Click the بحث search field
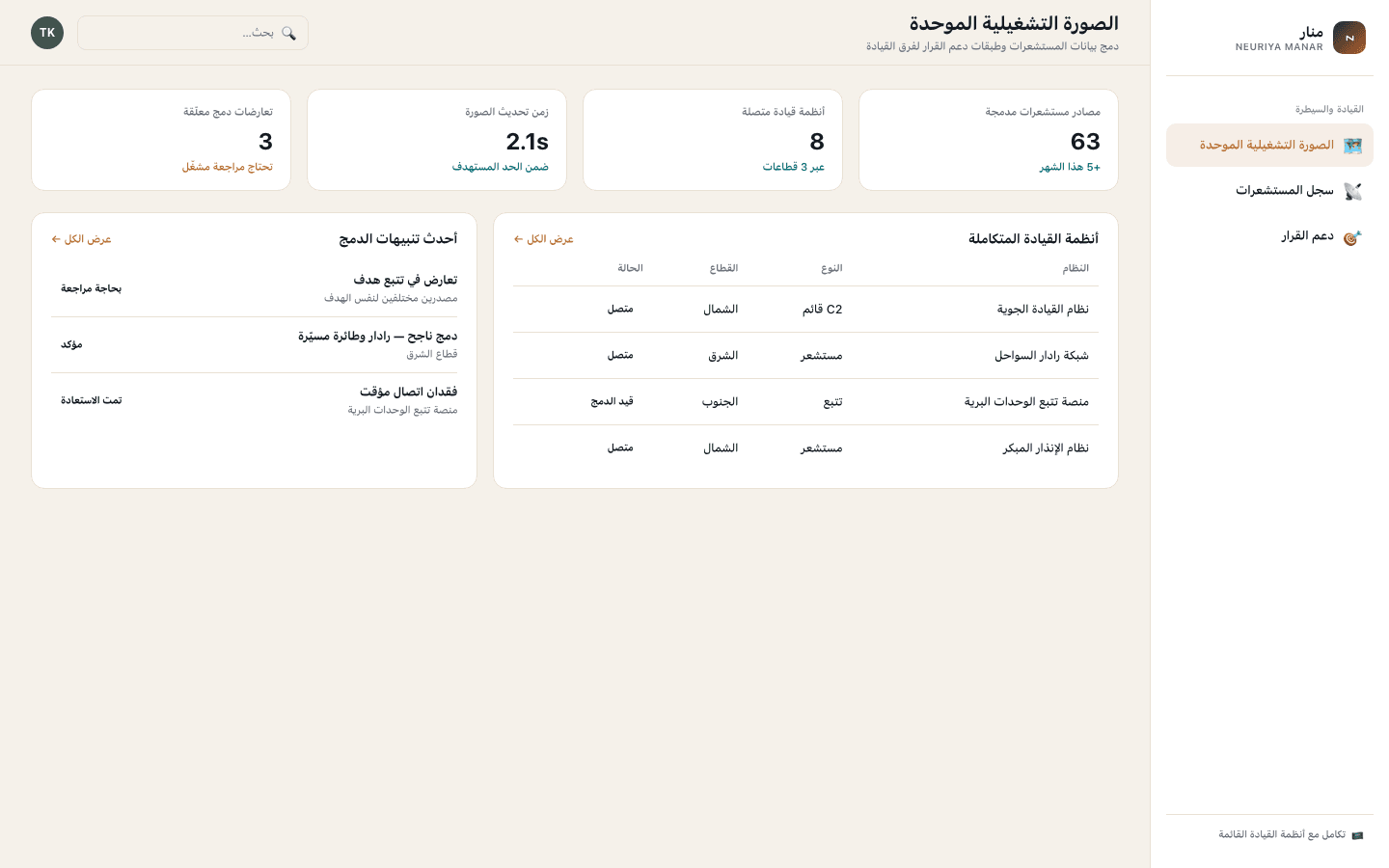This screenshot has width=1389, height=868. coord(193,33)
